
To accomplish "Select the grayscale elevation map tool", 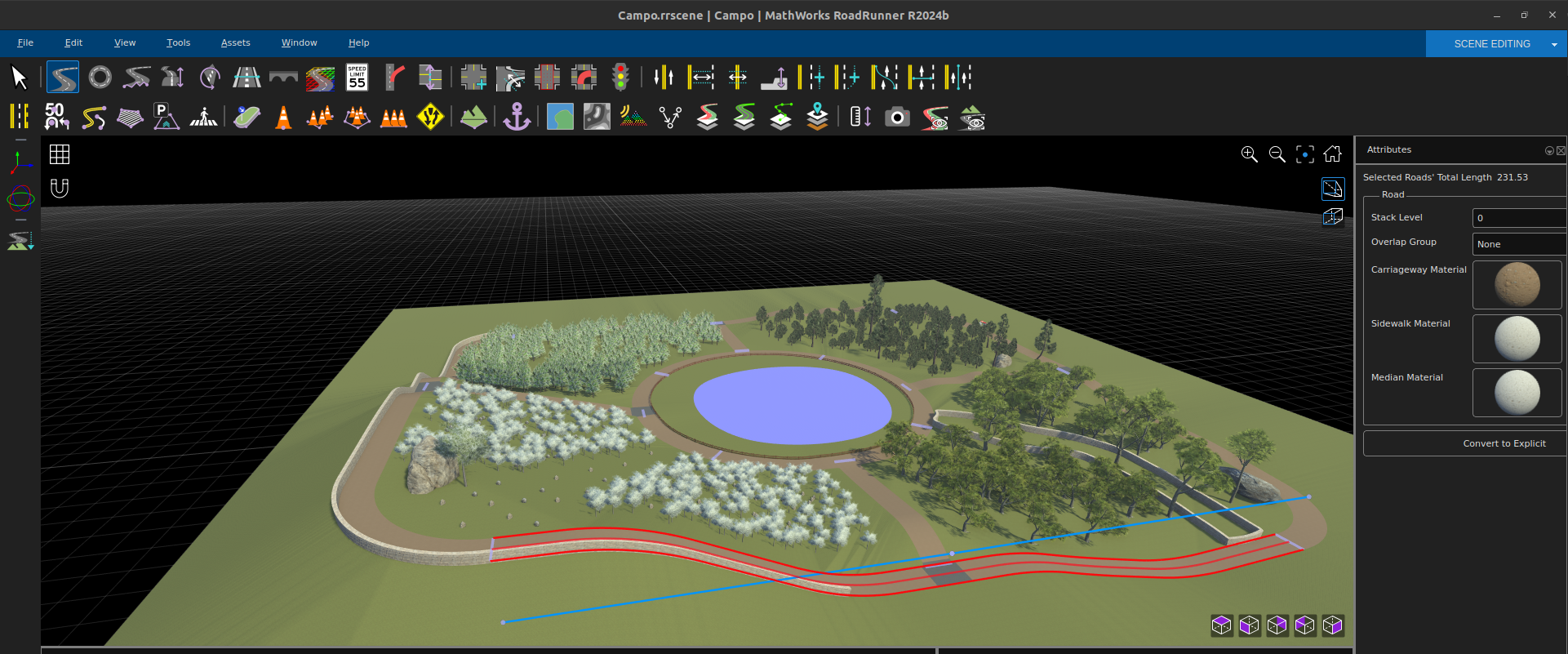I will point(597,117).
